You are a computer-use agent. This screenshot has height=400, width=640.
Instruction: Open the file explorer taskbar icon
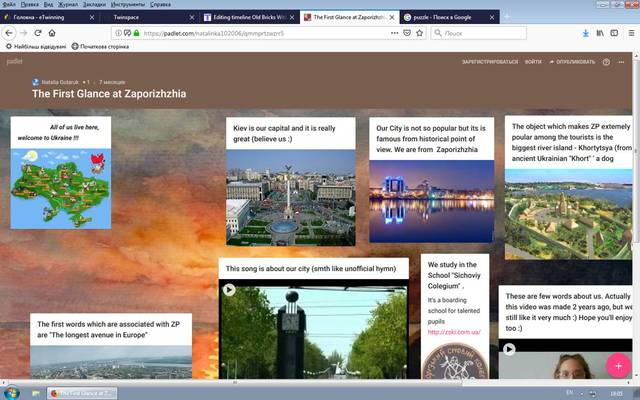click(x=36, y=393)
